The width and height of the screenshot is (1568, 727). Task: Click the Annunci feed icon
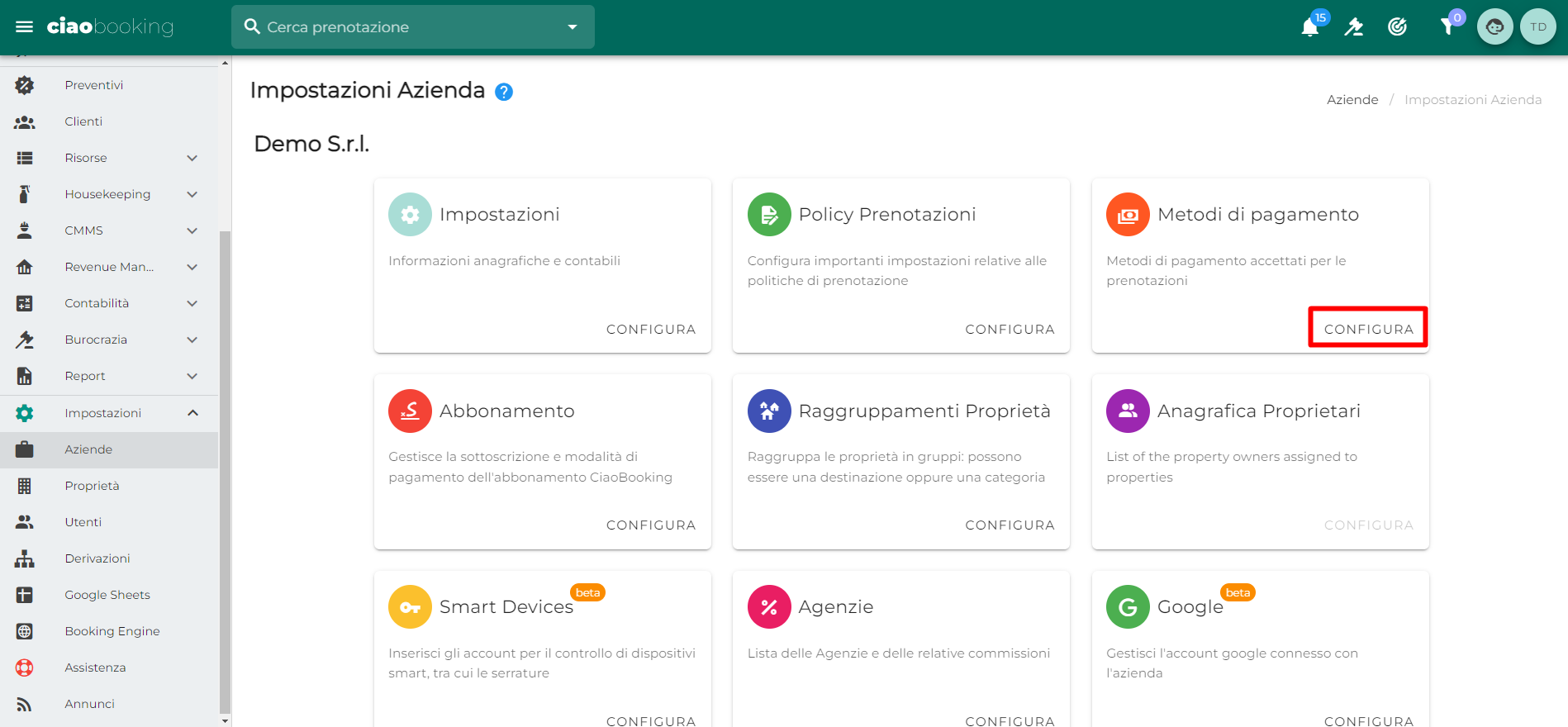[25, 704]
